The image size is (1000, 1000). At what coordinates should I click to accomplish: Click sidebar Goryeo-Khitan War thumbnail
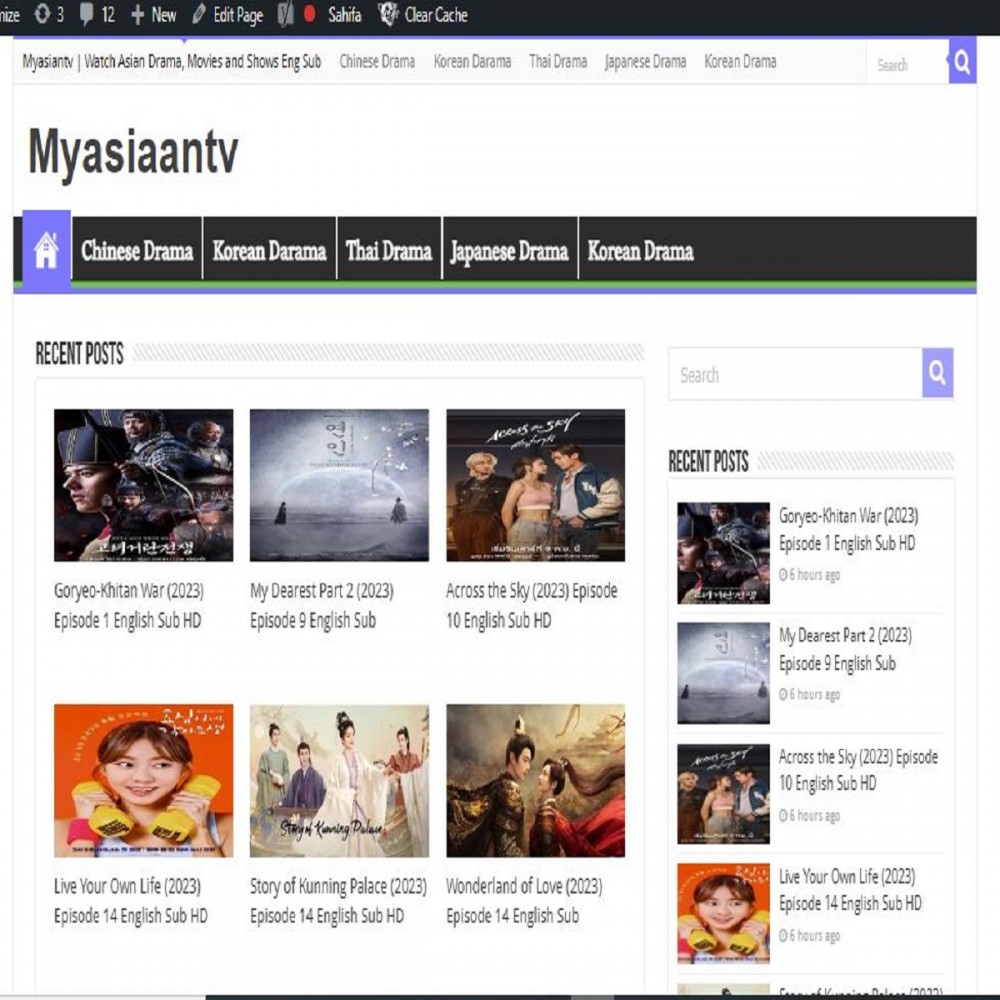click(x=723, y=553)
